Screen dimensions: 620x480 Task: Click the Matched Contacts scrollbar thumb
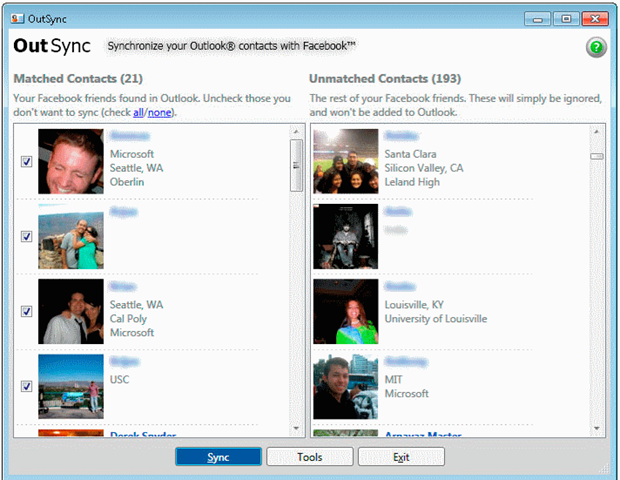point(296,164)
